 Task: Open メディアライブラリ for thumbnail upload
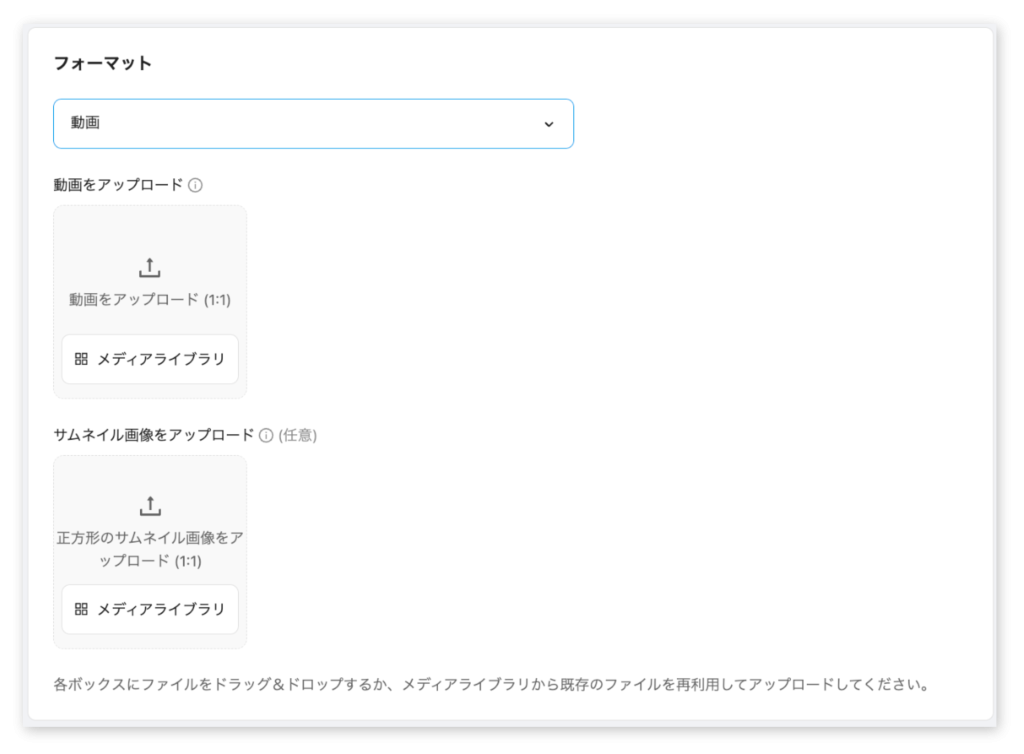(x=150, y=609)
